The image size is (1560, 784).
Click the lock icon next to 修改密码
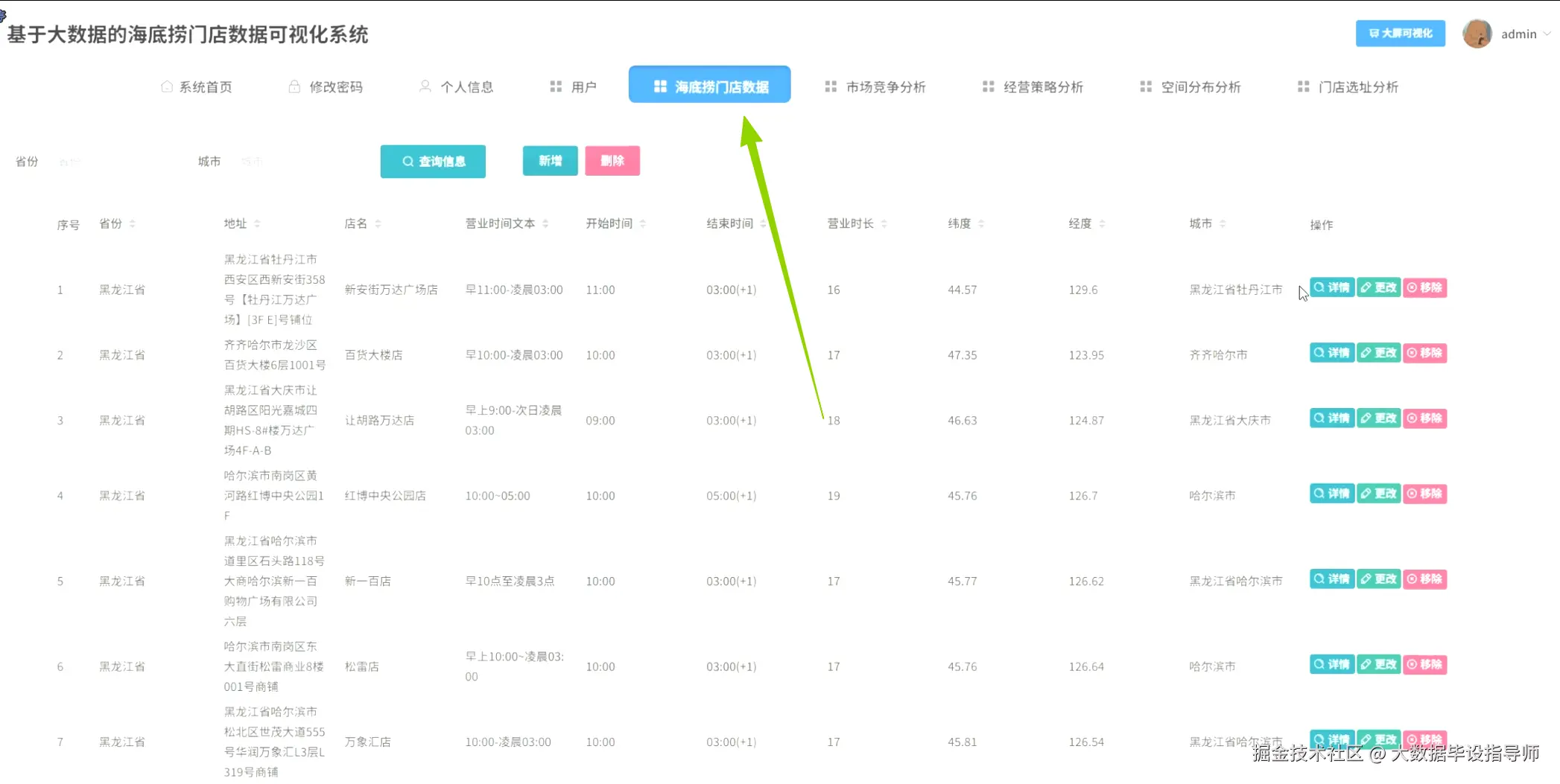(x=293, y=86)
